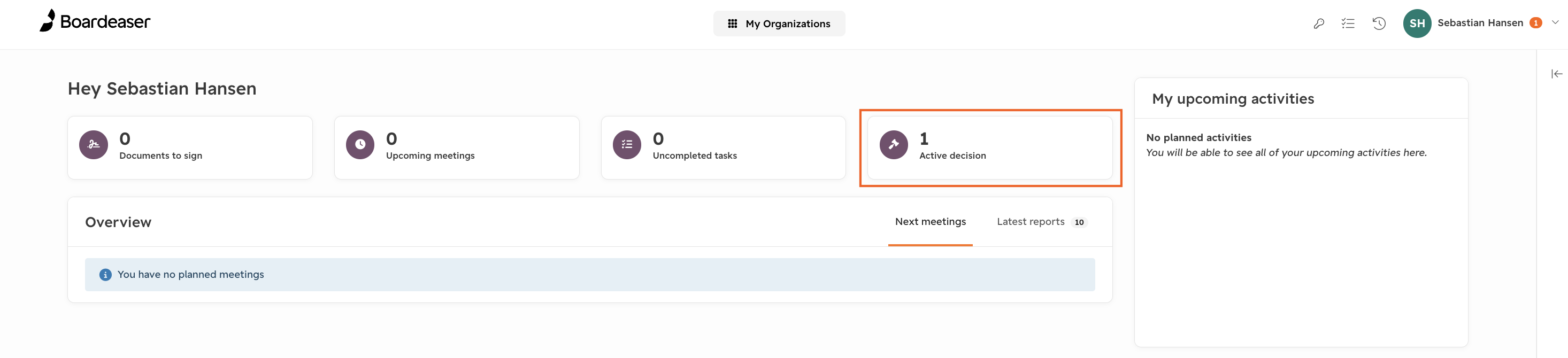Image resolution: width=1568 pixels, height=358 pixels.
Task: Click the info icon in meetings notice
Action: tap(105, 275)
